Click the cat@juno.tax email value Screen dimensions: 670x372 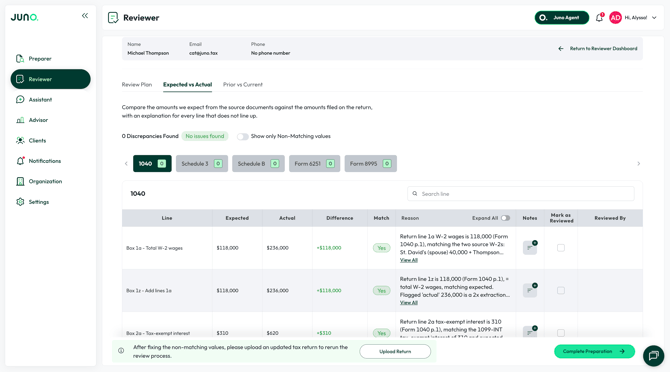(203, 53)
